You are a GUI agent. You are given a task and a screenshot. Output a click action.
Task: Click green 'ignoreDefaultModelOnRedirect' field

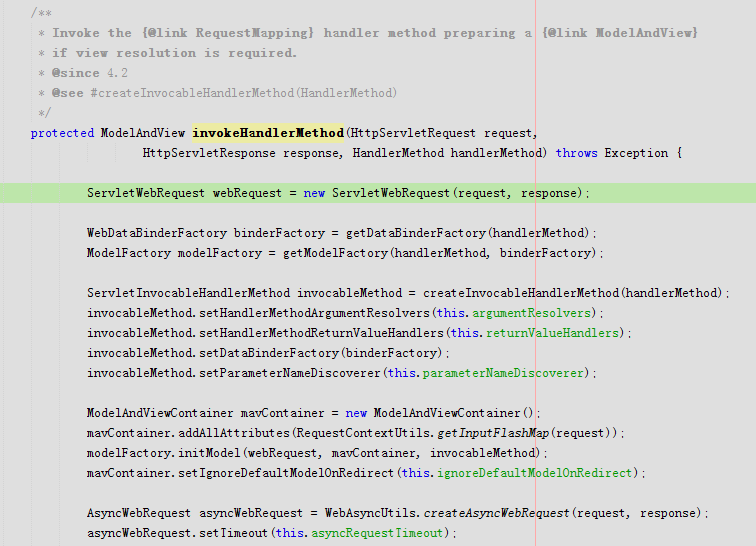coord(534,473)
